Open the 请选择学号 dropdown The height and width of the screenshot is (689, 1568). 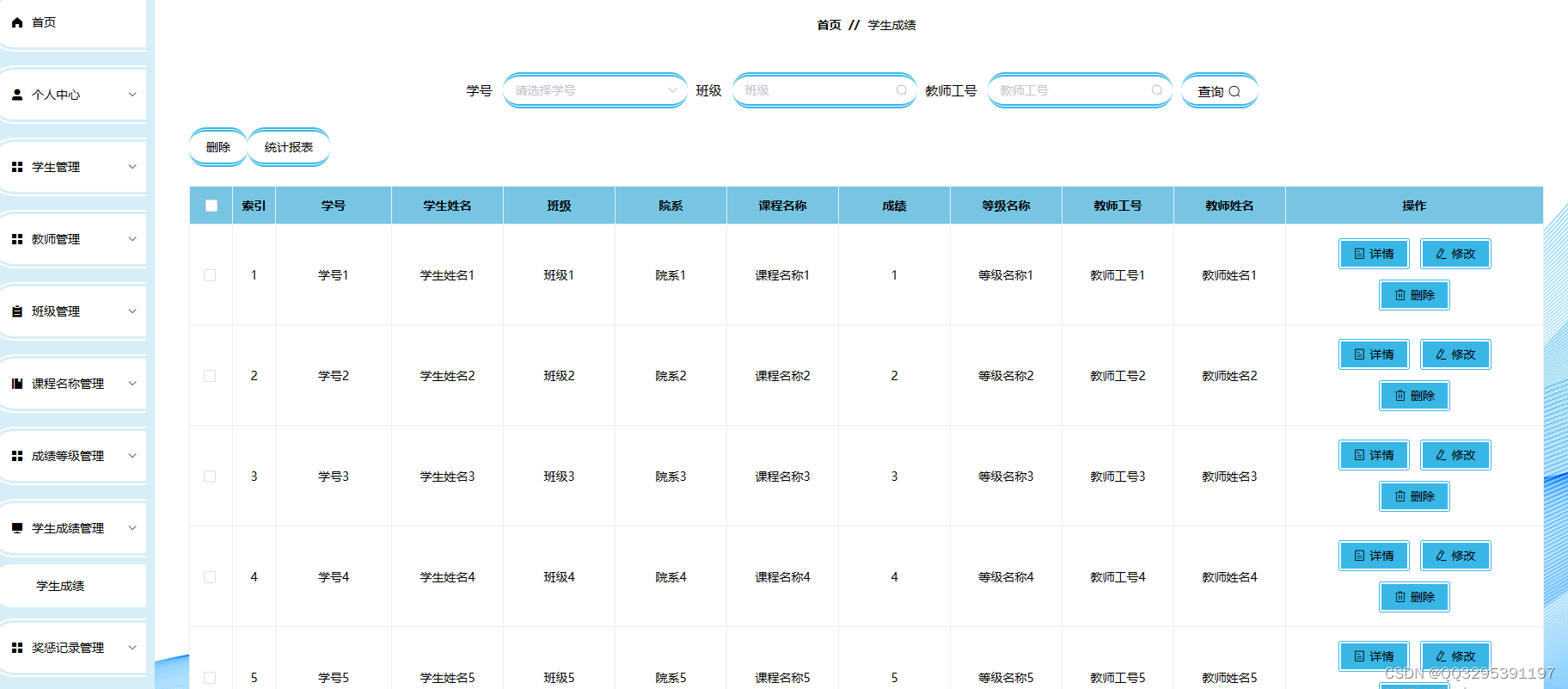595,90
